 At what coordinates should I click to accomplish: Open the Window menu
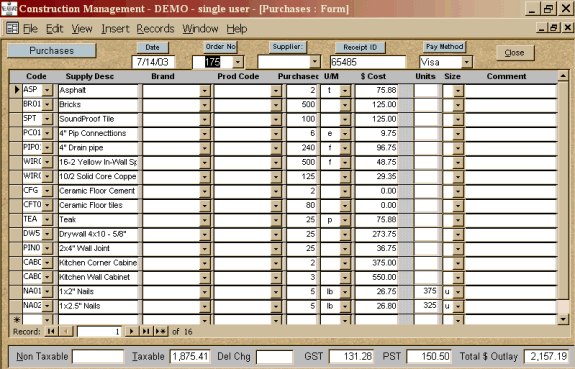[200, 29]
